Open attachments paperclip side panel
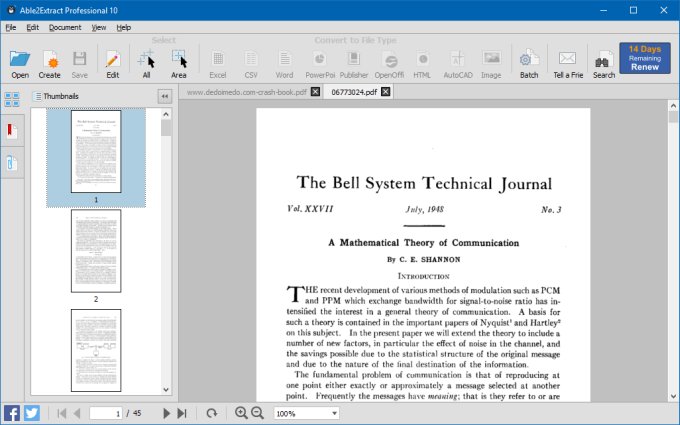Viewport: 680px width, 425px height. pyautogui.click(x=12, y=163)
